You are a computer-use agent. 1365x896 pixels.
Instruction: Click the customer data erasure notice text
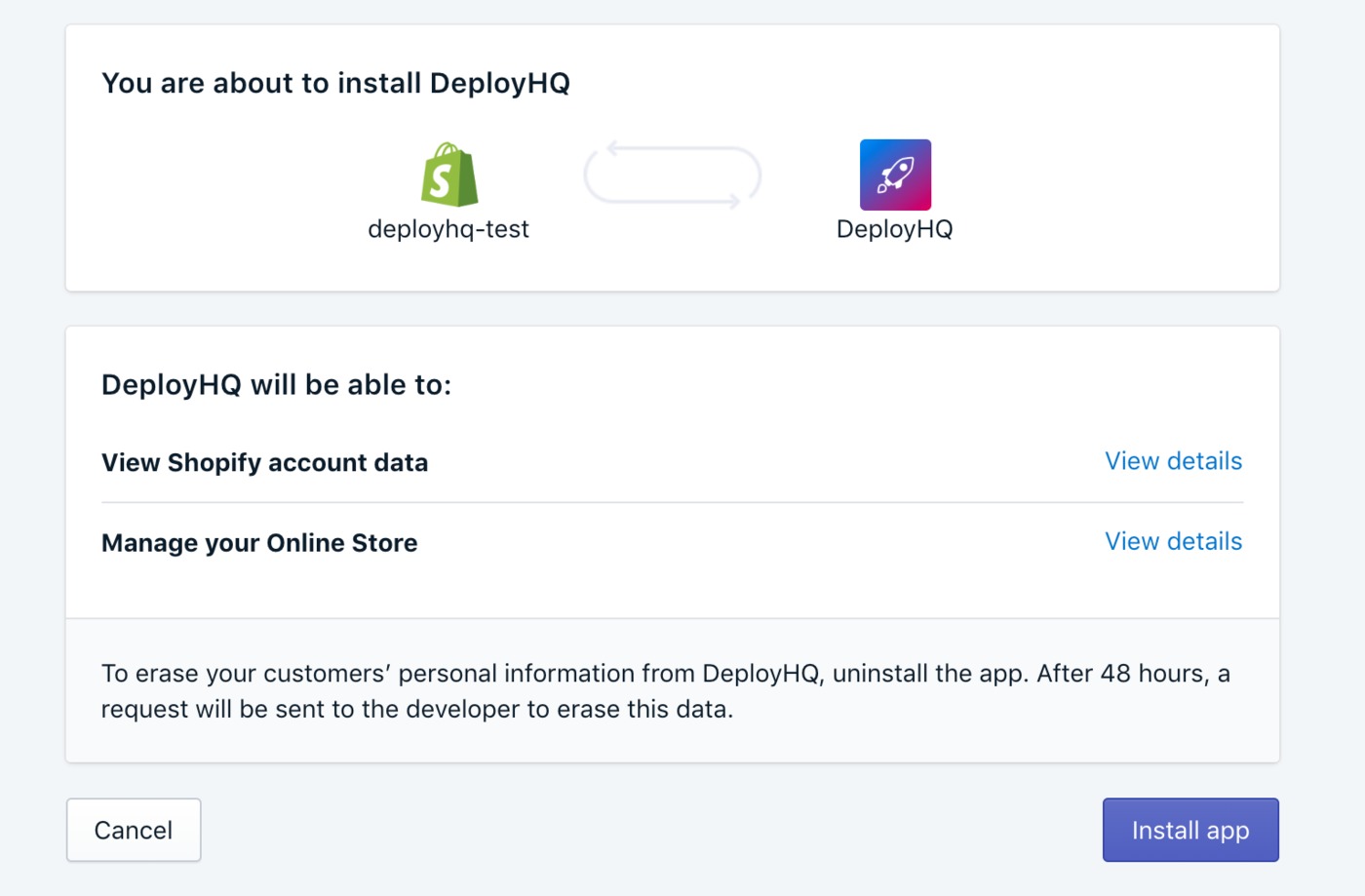pyautogui.click(x=666, y=691)
